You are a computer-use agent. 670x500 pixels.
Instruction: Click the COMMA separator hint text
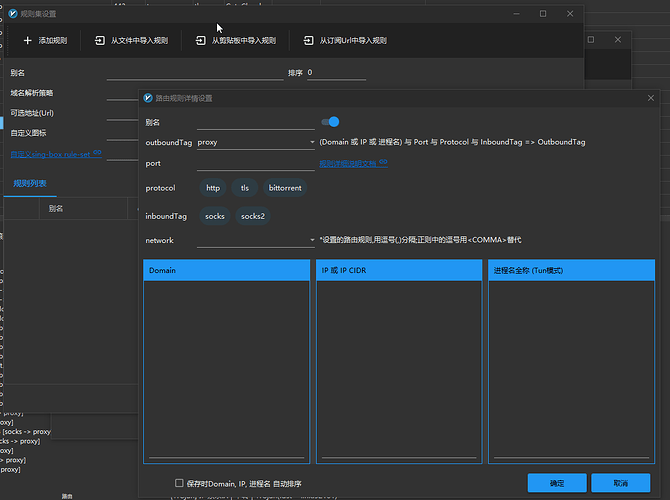pyautogui.click(x=420, y=240)
